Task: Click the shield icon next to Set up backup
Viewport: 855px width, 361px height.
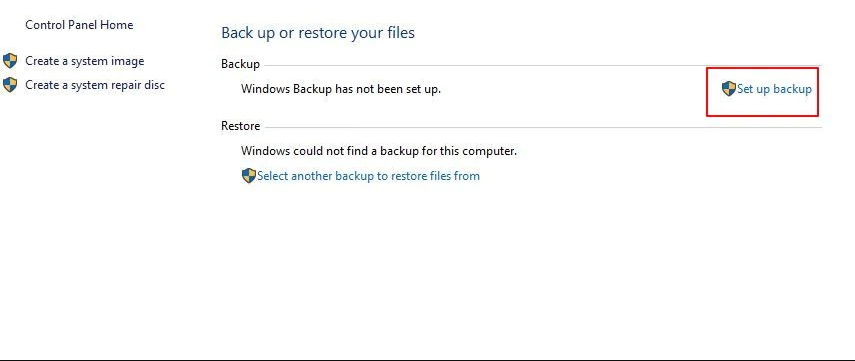Action: click(x=728, y=89)
